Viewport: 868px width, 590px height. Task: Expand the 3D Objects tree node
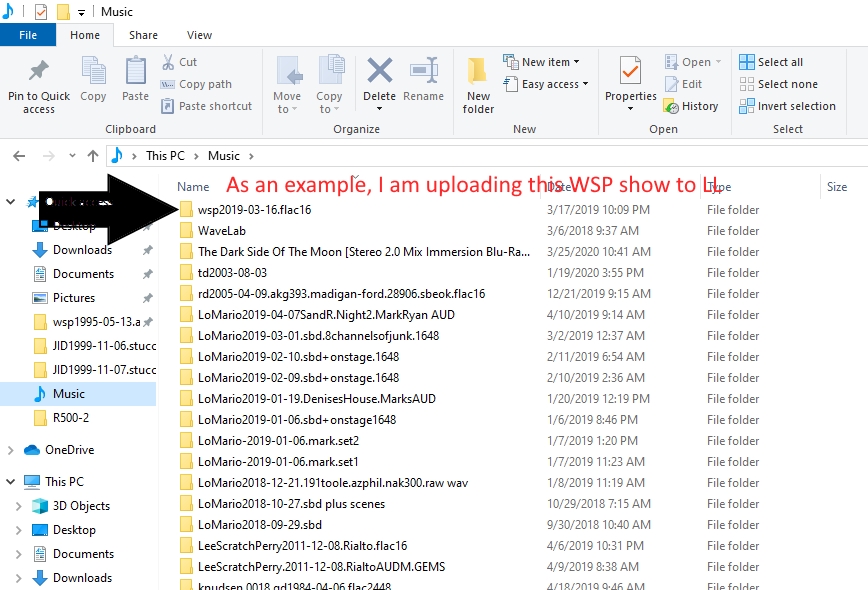point(18,506)
